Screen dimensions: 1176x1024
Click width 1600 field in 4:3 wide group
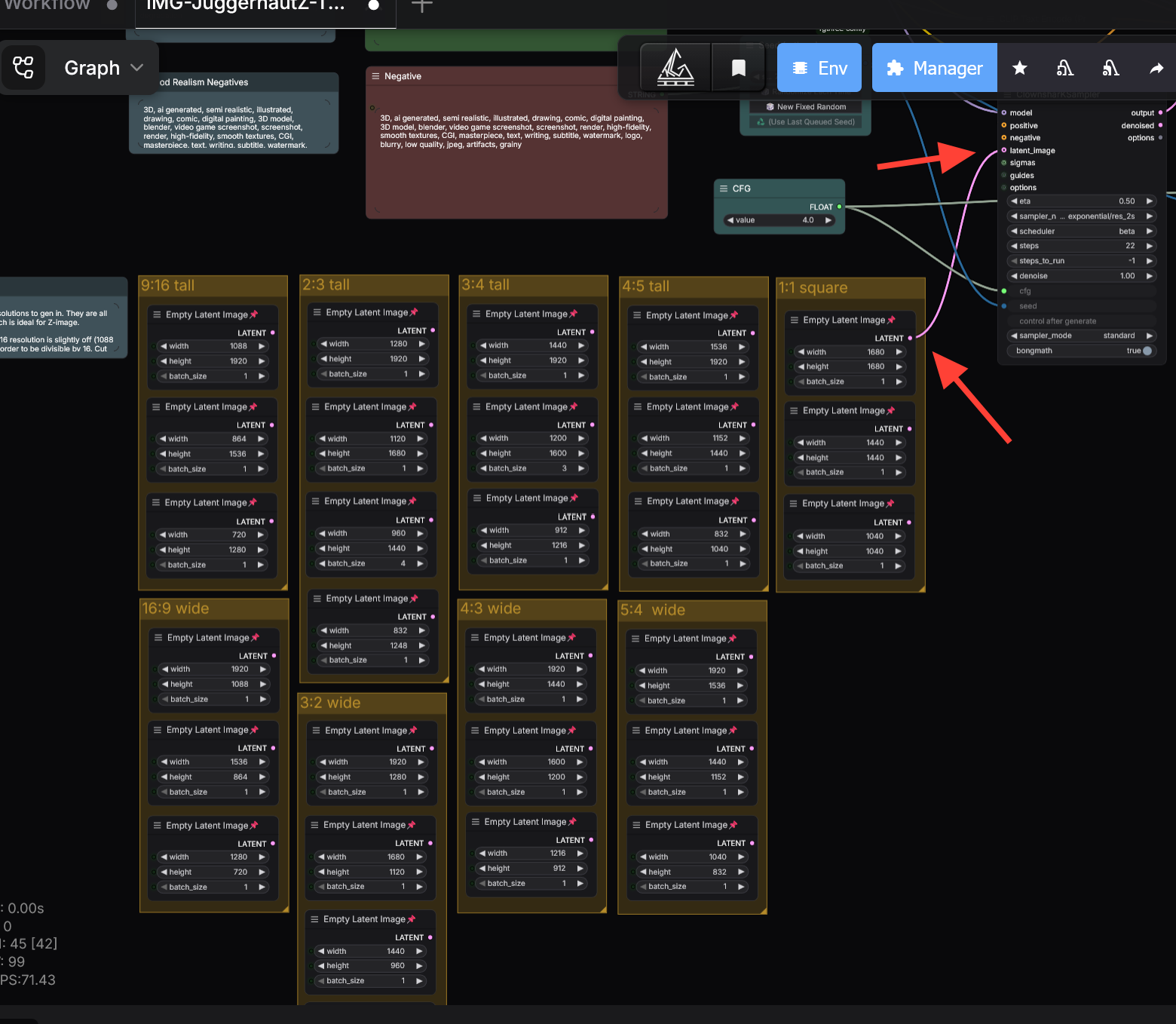[x=531, y=762]
